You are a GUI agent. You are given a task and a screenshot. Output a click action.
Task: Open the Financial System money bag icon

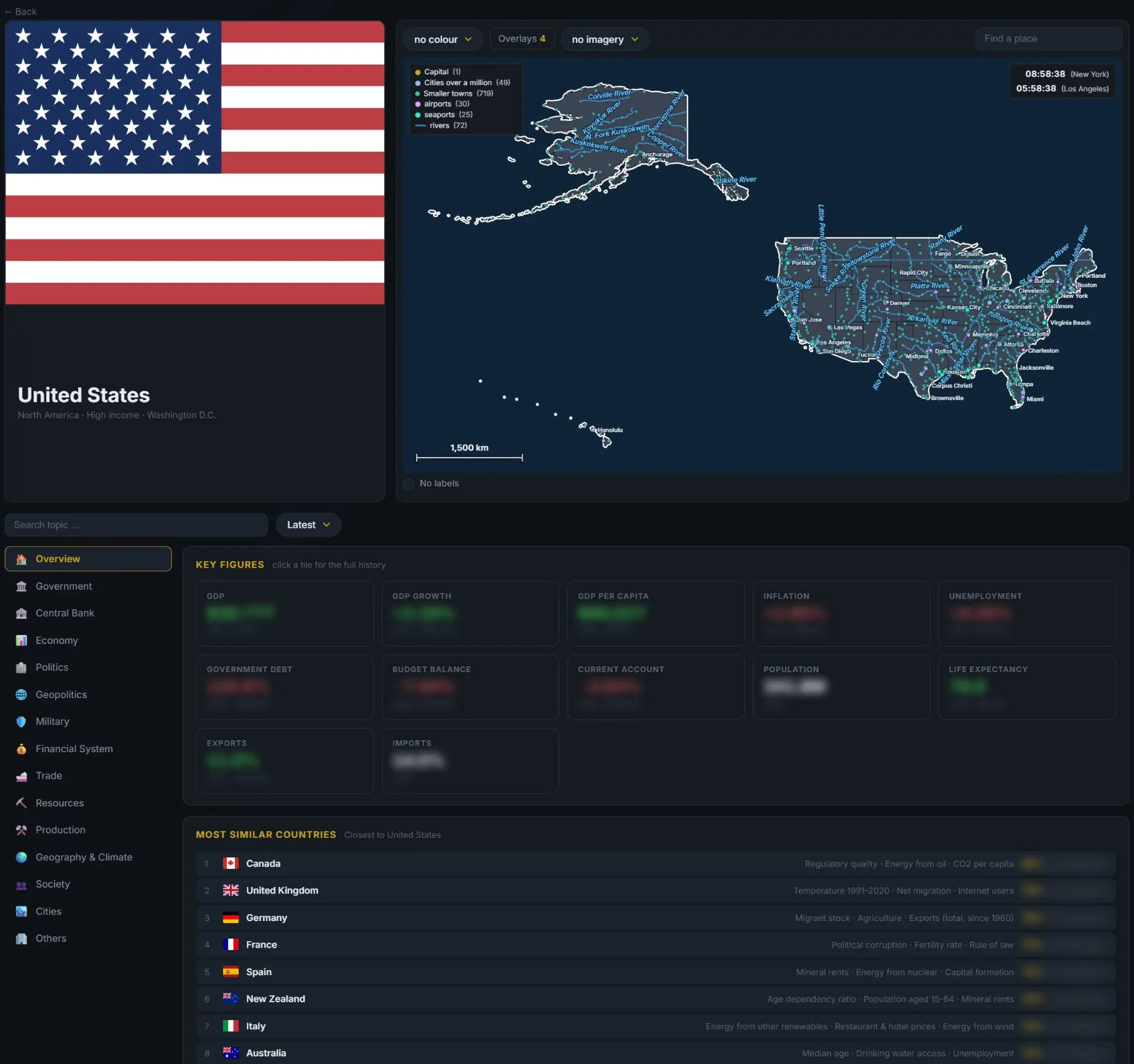[x=21, y=749]
